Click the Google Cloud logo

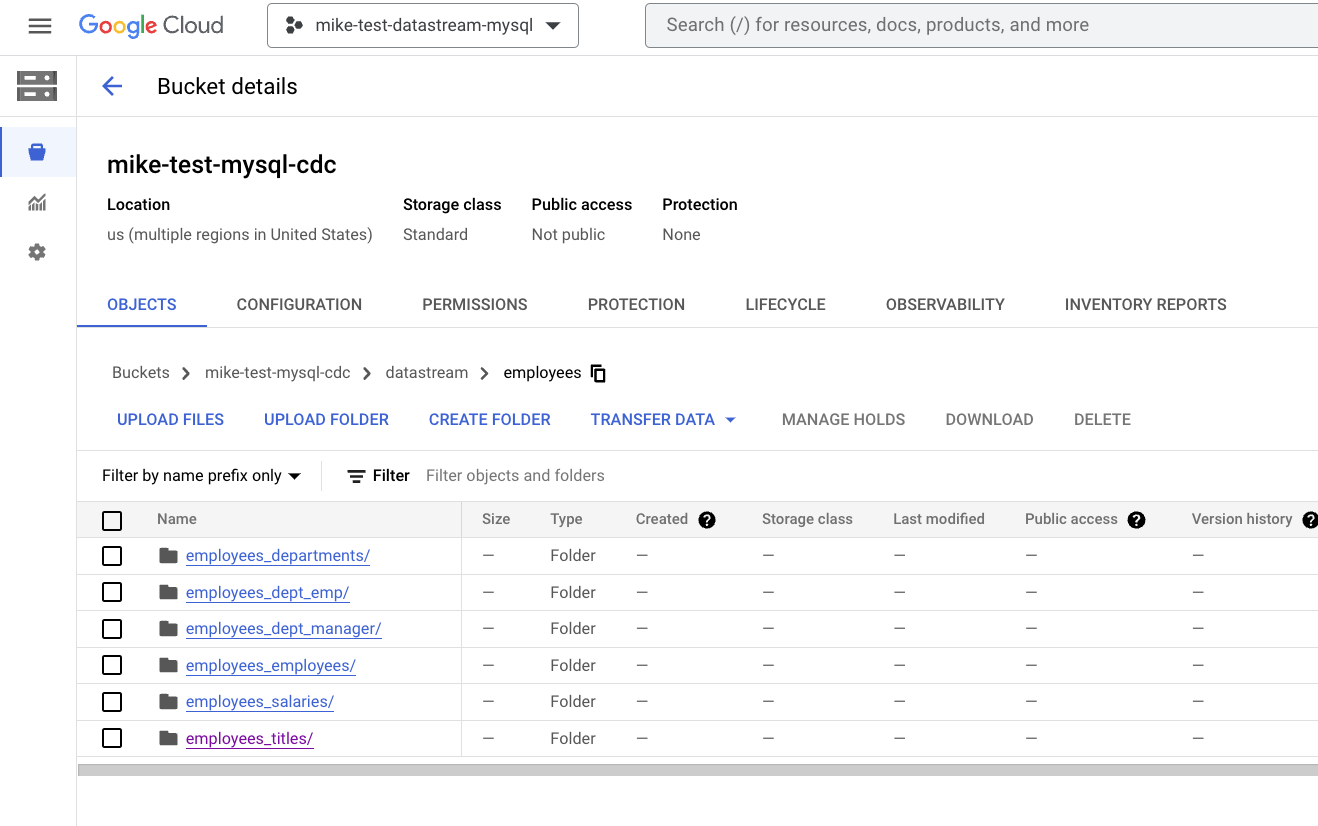[x=151, y=26]
